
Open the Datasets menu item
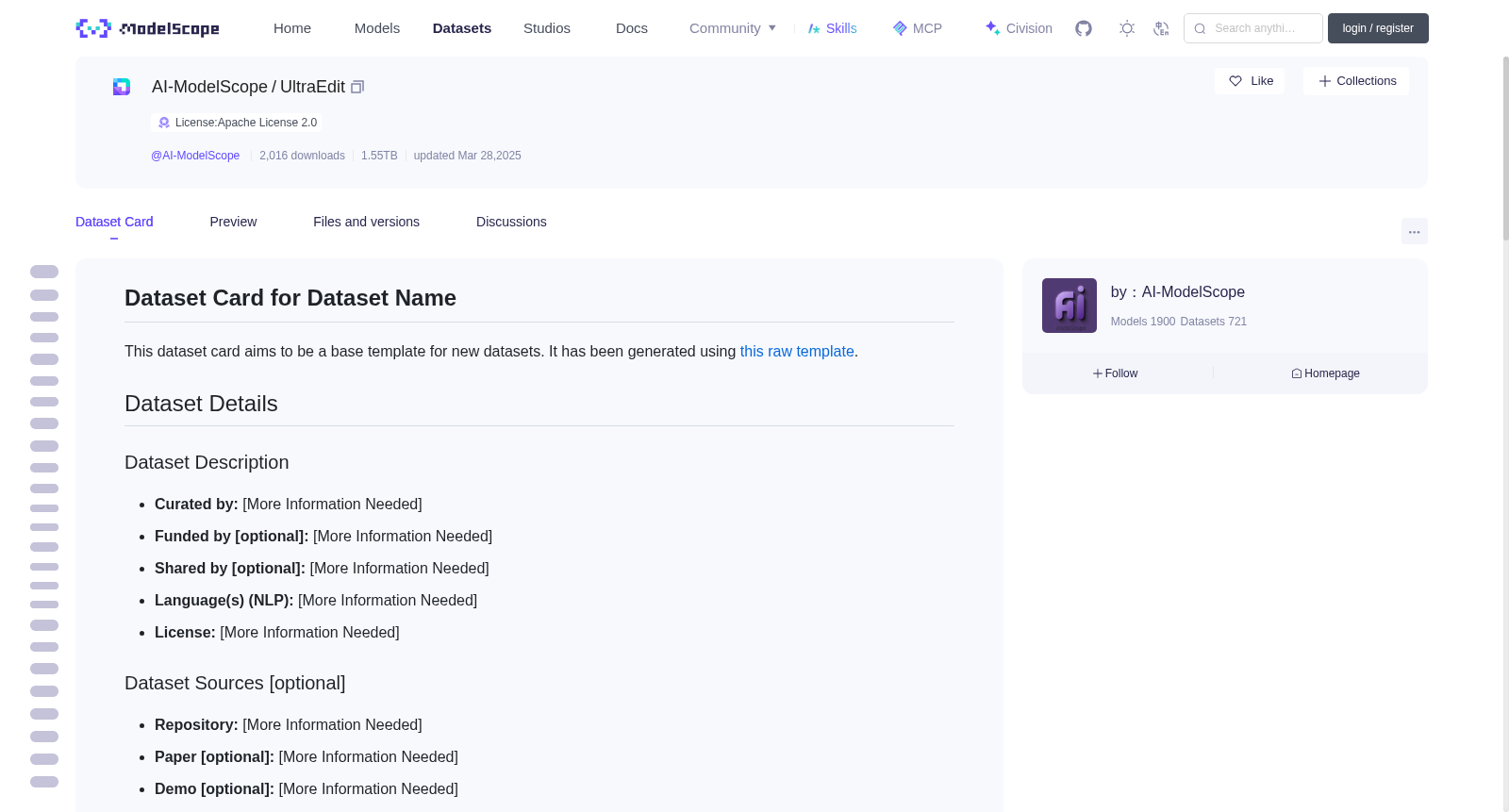click(462, 28)
